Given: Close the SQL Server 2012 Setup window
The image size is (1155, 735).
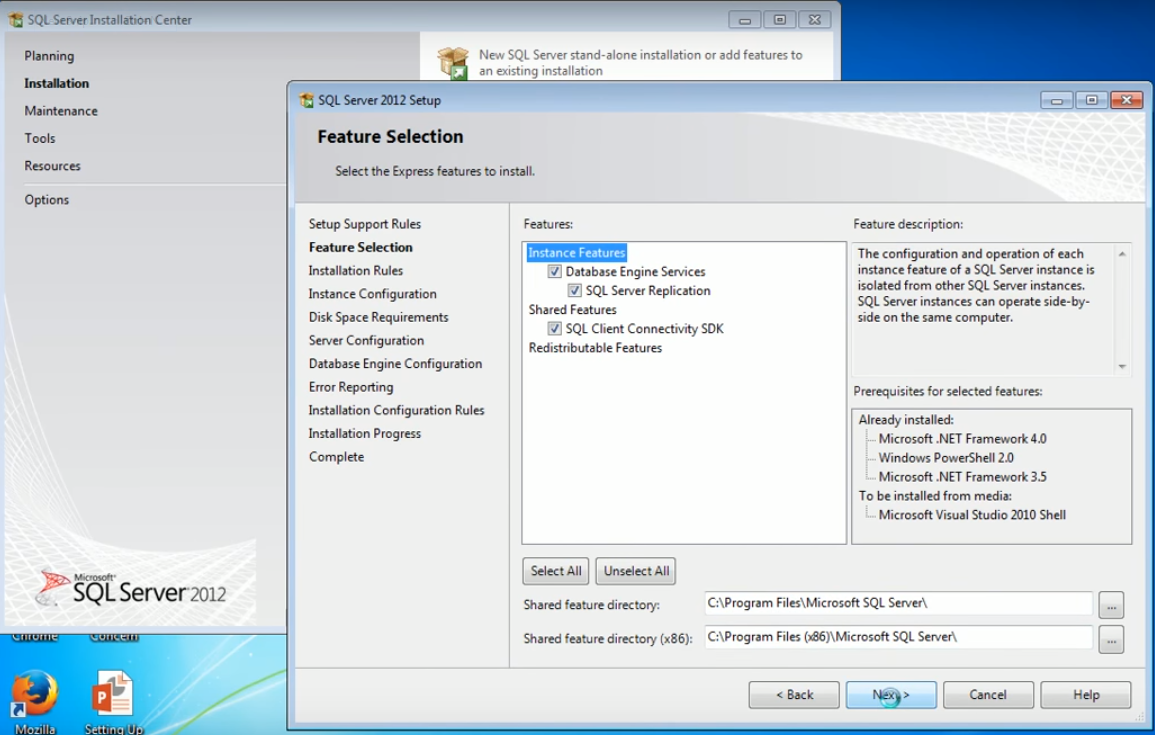Looking at the screenshot, I should [1126, 100].
